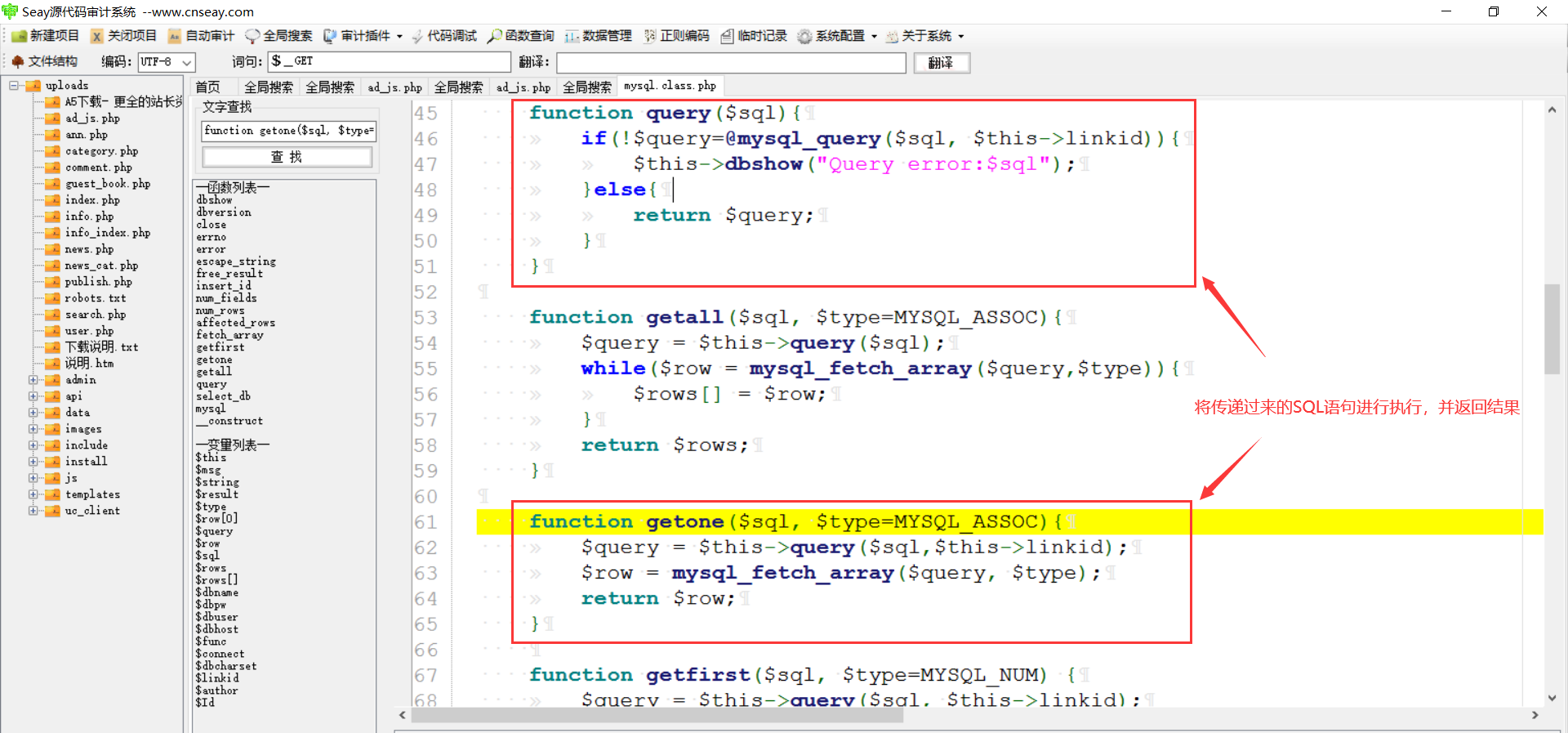Open the 正则编码 tool
The height and width of the screenshot is (733, 1568).
[x=676, y=36]
